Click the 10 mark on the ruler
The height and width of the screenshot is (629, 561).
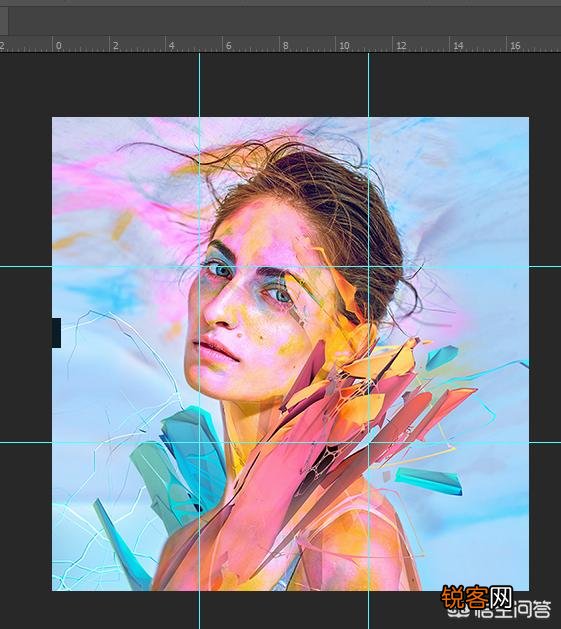tap(344, 46)
